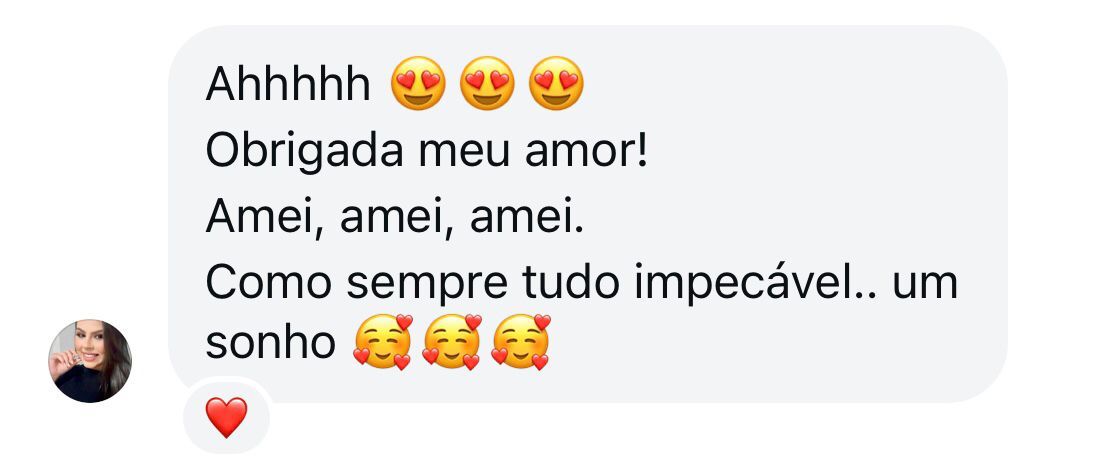Open the sender's profile picture
This screenshot has height=476, width=1094.
click(x=90, y=361)
